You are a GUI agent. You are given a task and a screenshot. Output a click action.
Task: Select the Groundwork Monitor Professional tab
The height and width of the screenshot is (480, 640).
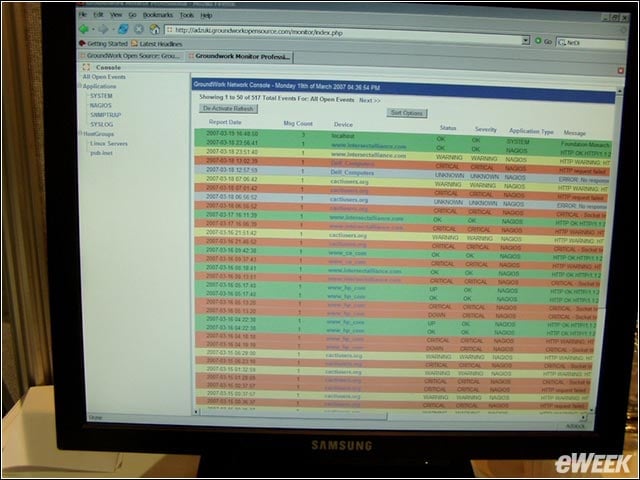(x=240, y=57)
